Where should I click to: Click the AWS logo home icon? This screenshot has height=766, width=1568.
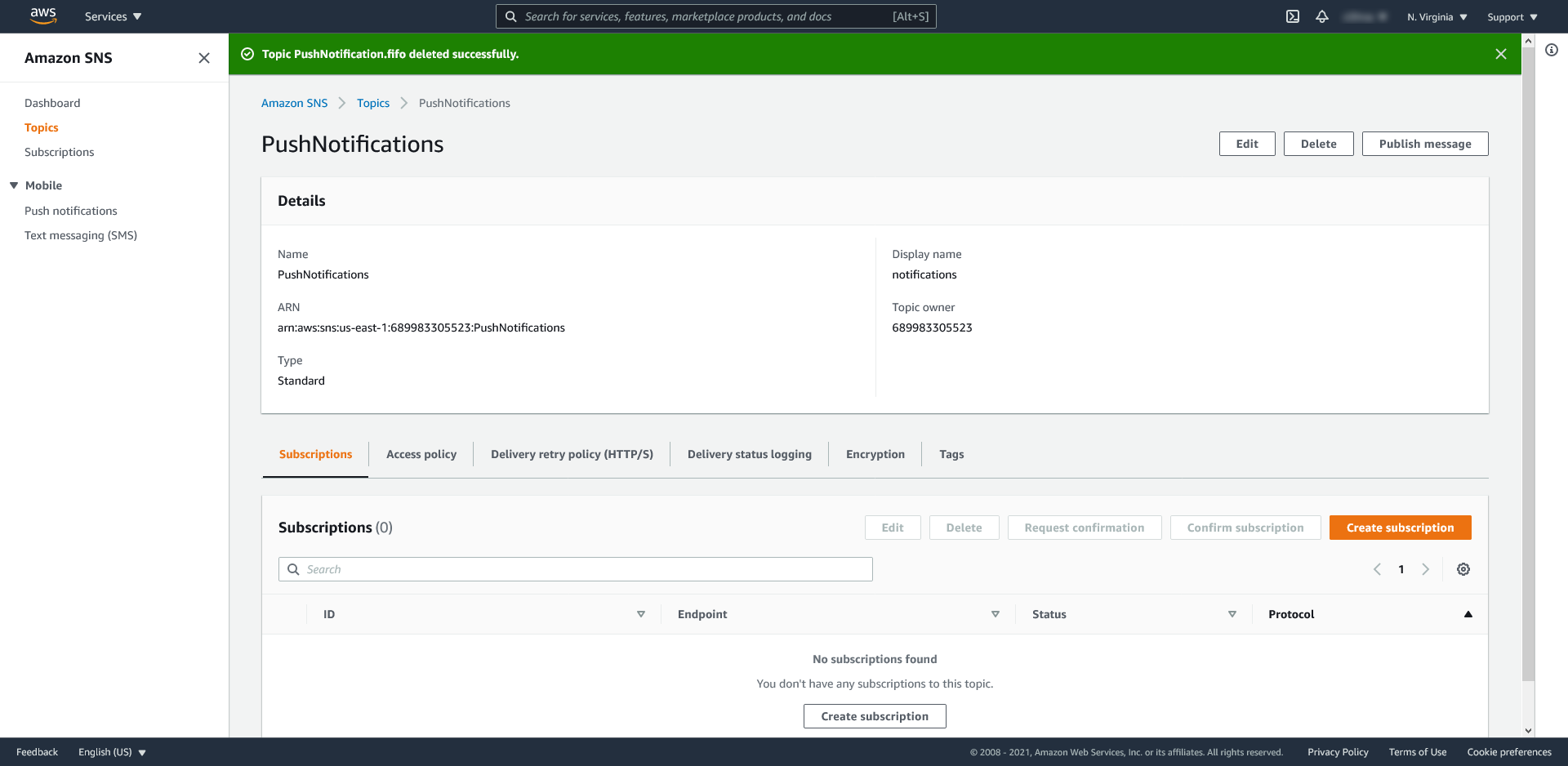tap(43, 16)
